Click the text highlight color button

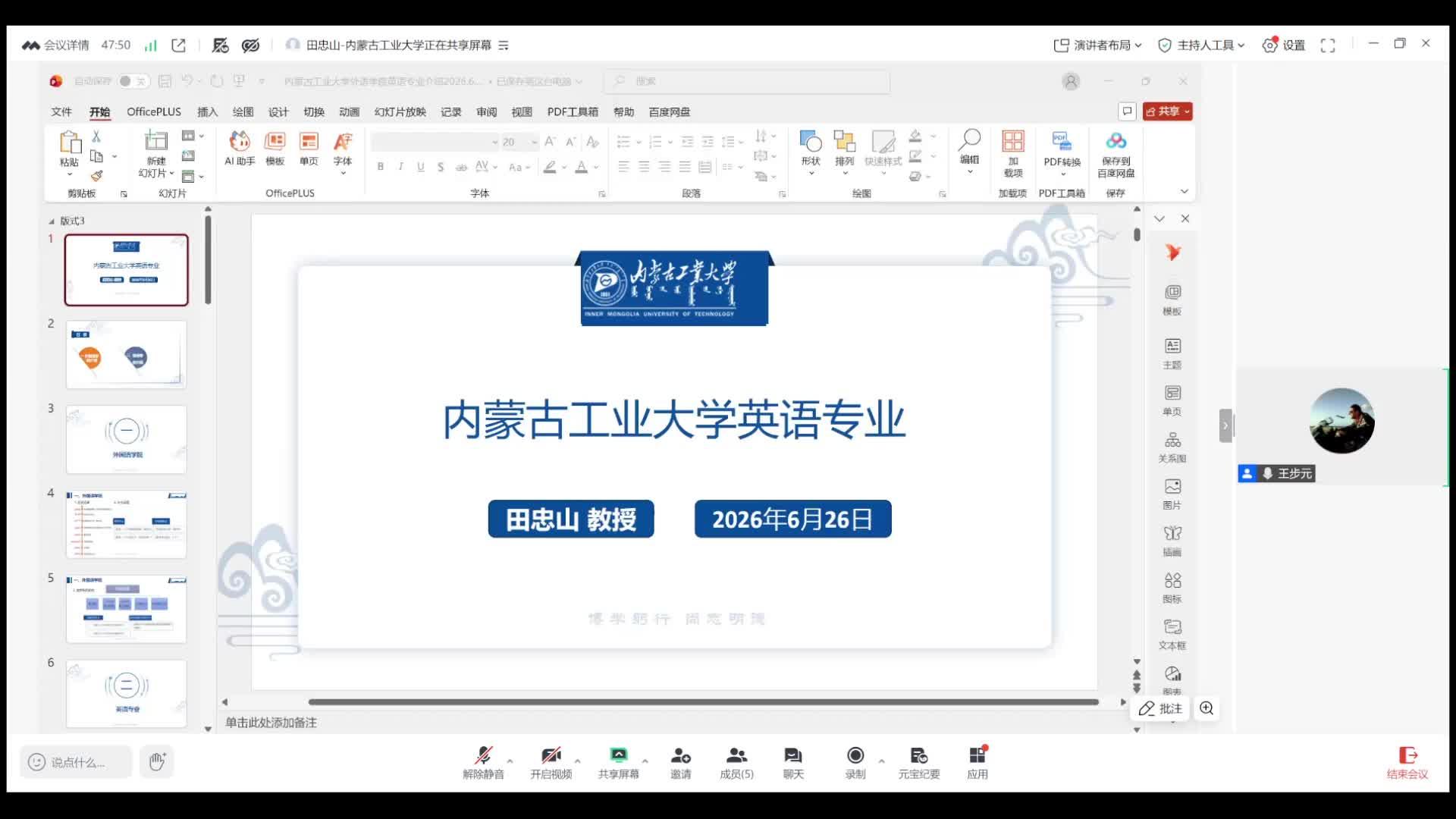pyautogui.click(x=551, y=167)
